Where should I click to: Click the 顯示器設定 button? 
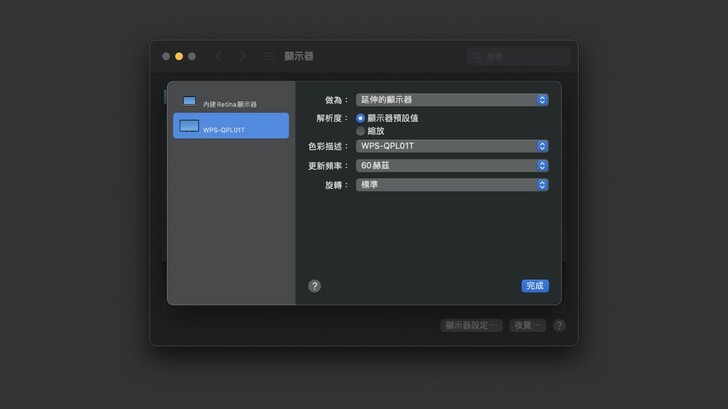tap(471, 325)
